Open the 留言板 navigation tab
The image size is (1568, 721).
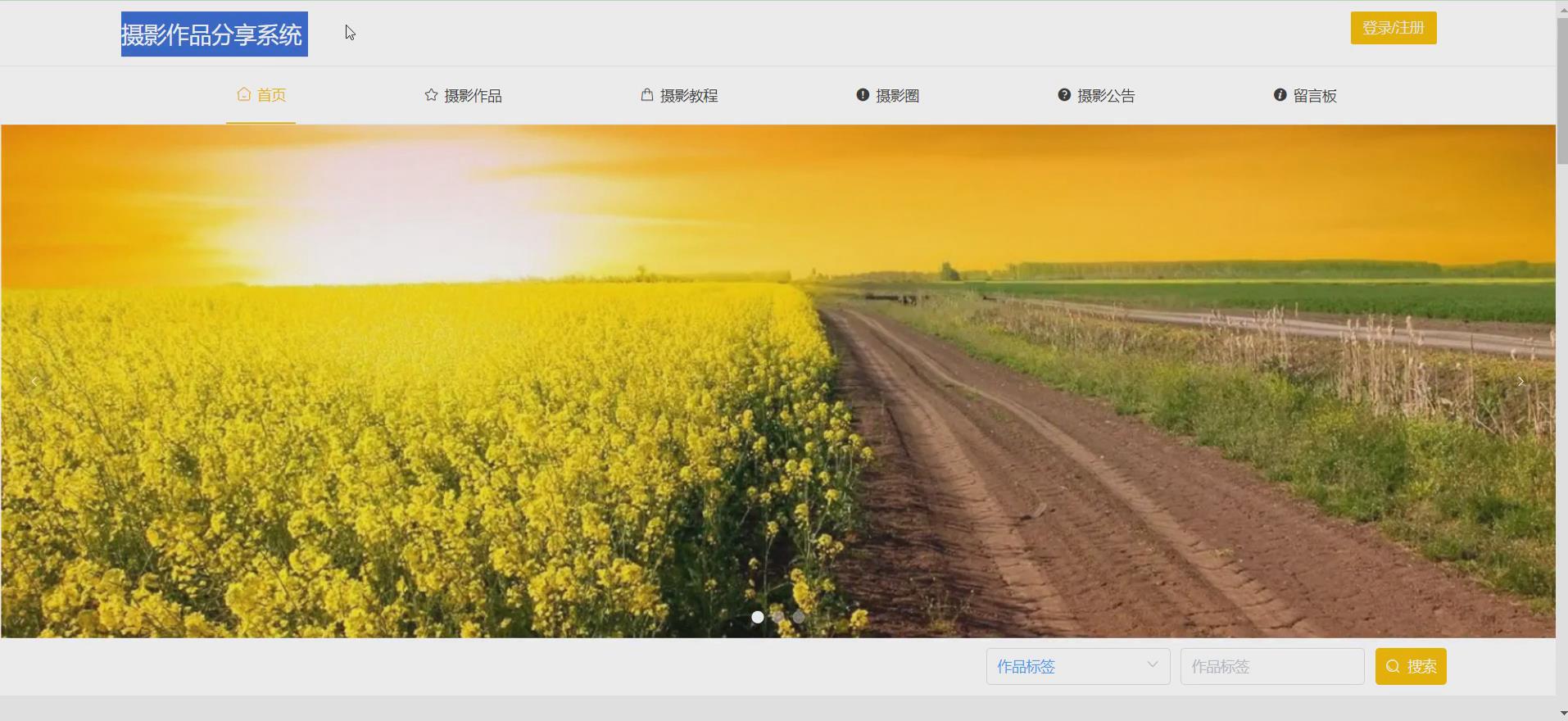click(1305, 95)
